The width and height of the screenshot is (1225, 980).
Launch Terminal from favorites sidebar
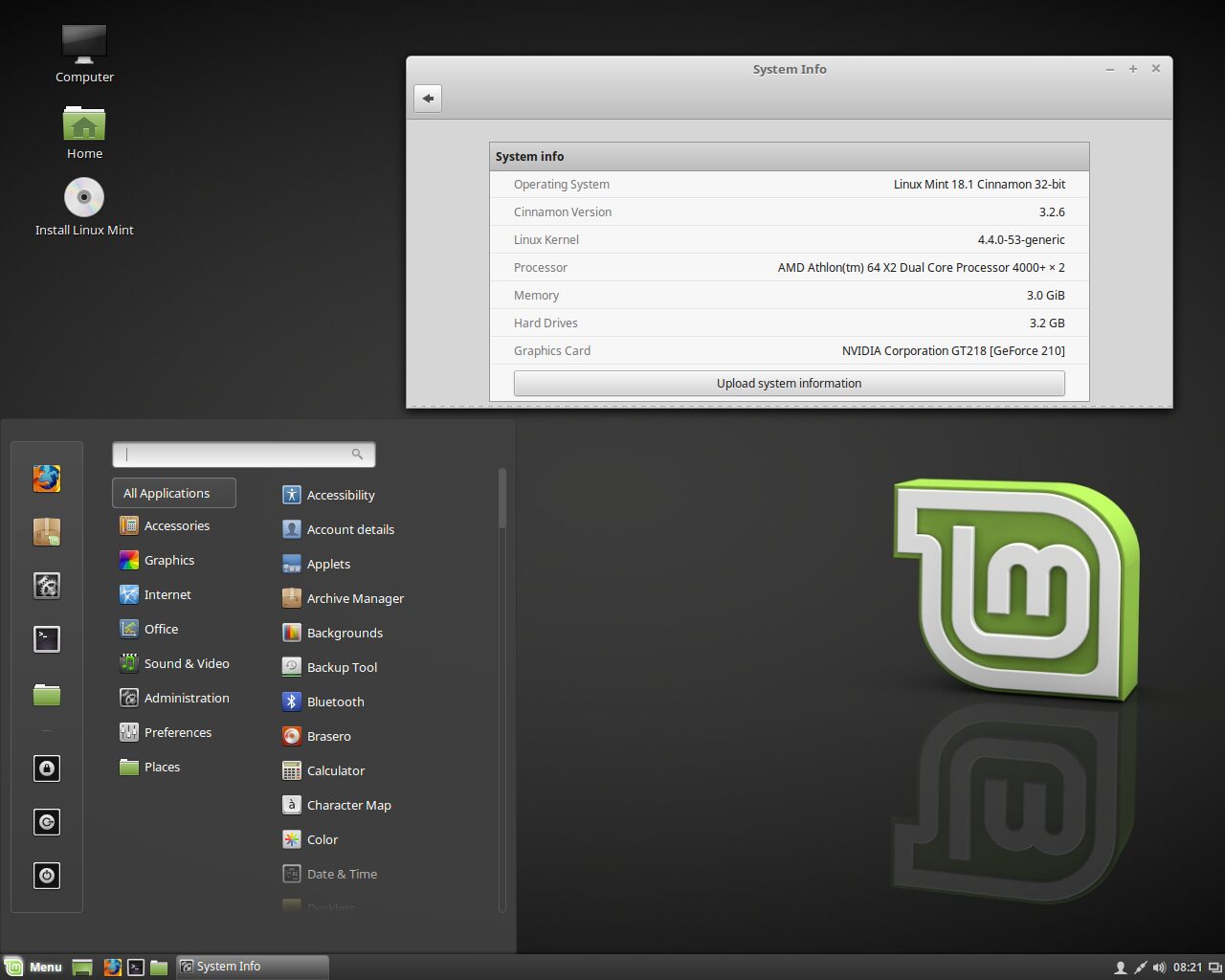click(47, 638)
